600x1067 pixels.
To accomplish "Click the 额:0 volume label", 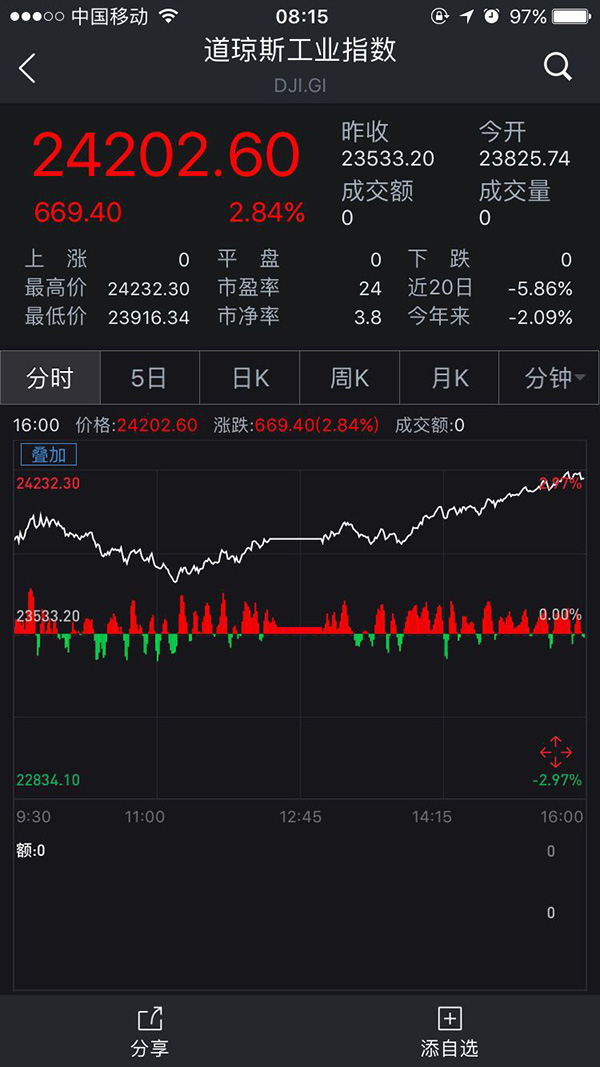I will coord(31,851).
